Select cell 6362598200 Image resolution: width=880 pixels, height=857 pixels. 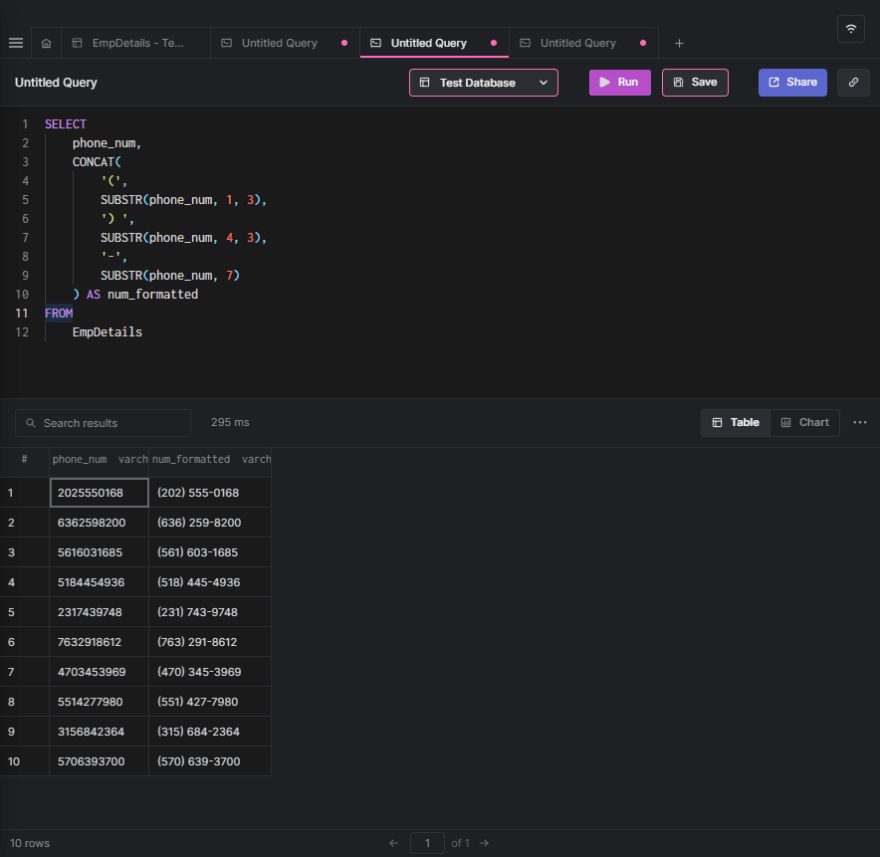click(x=99, y=523)
